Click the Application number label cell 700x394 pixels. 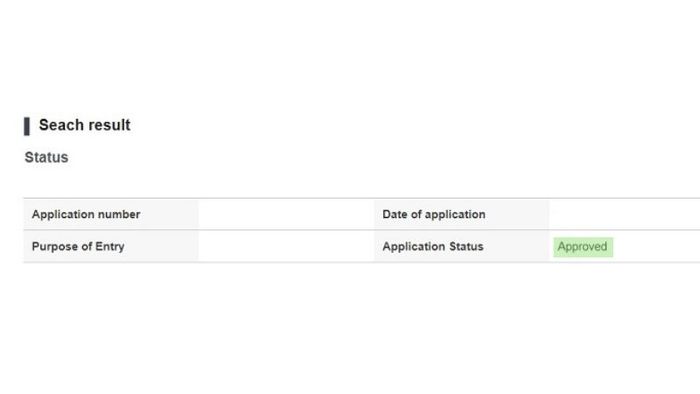coord(111,214)
